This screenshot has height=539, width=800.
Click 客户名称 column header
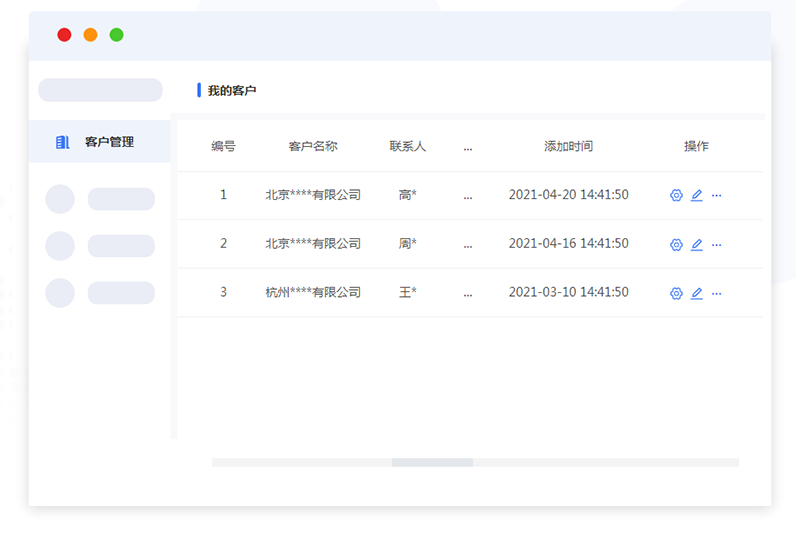pyautogui.click(x=313, y=146)
